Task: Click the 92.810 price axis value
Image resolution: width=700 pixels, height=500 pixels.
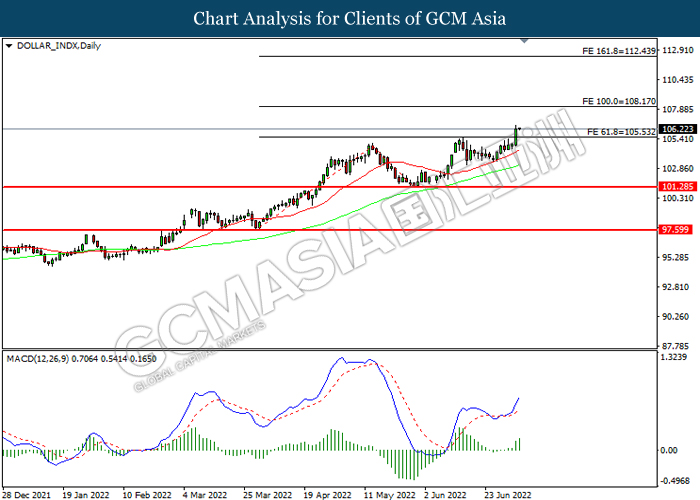Action: point(678,287)
